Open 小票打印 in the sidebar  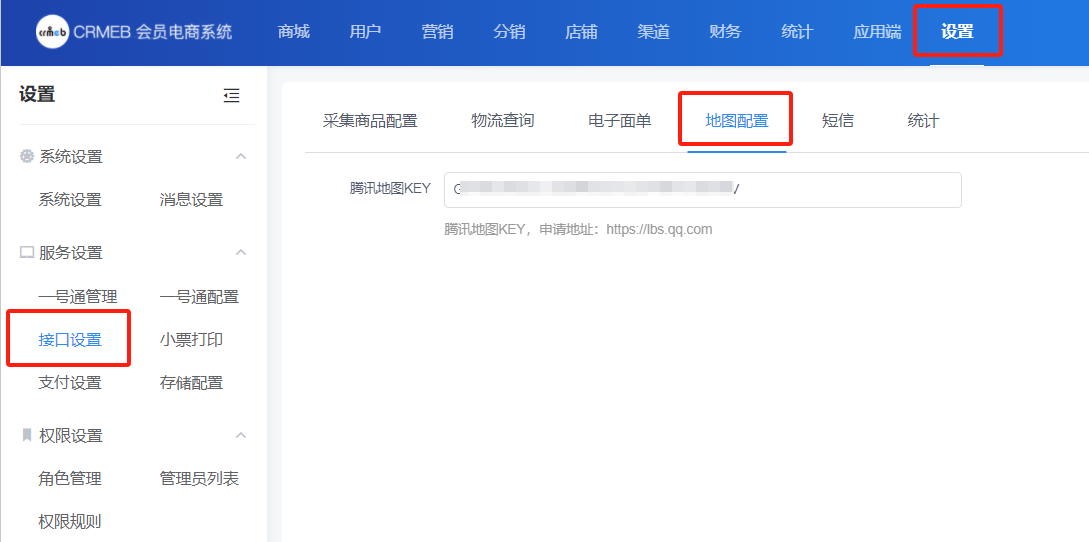pyautogui.click(x=191, y=340)
